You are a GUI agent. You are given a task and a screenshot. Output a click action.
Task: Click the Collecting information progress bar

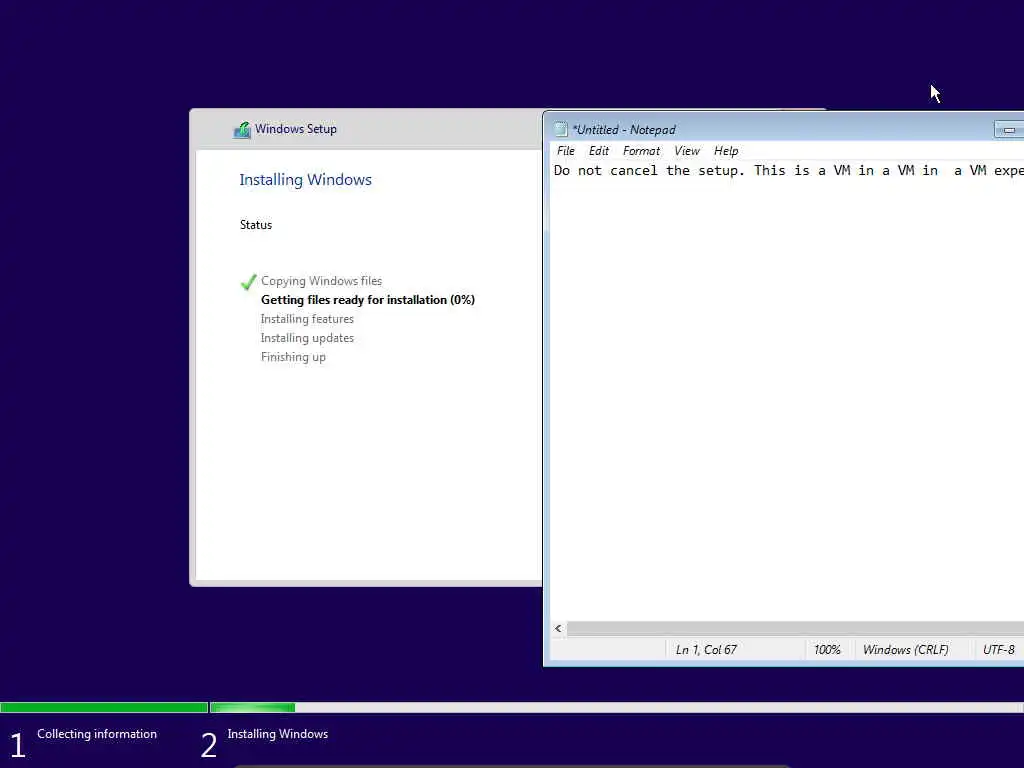tap(104, 707)
